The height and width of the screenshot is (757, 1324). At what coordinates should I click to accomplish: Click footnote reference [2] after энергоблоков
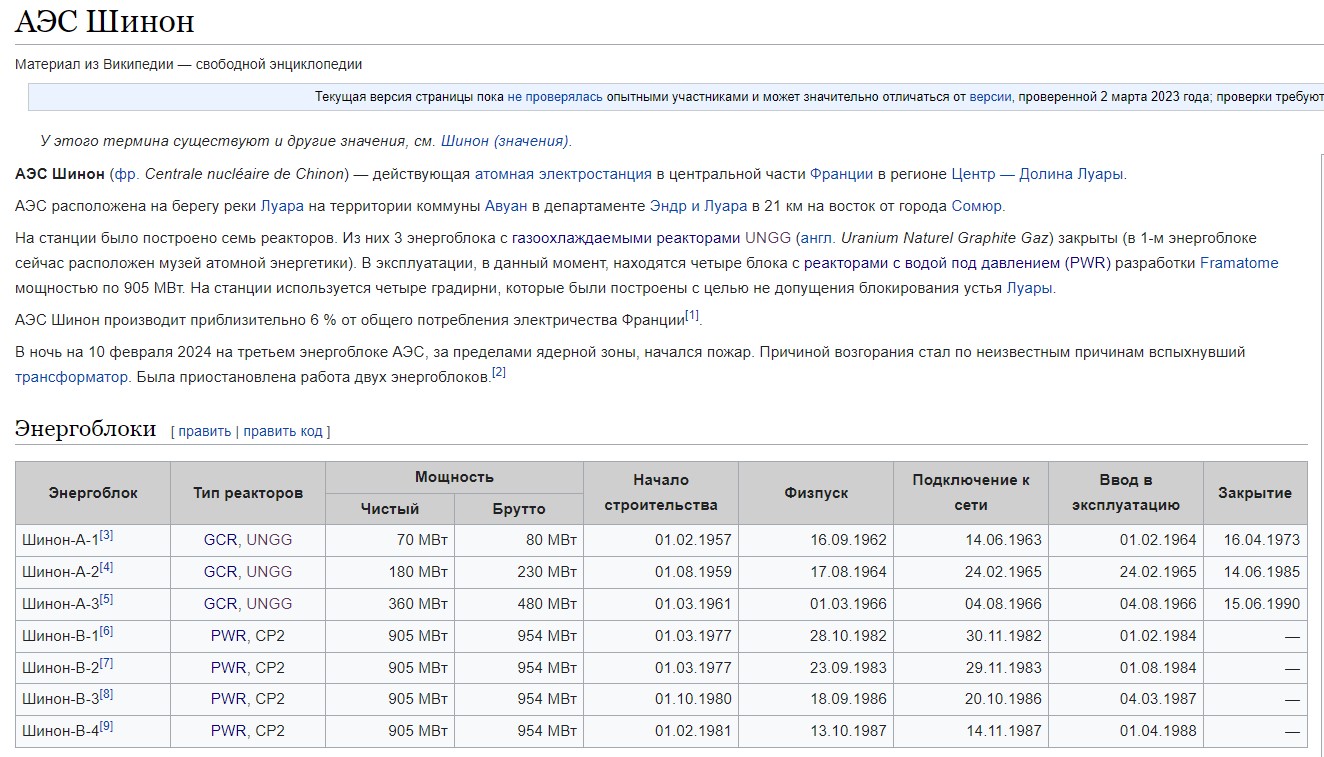(499, 373)
